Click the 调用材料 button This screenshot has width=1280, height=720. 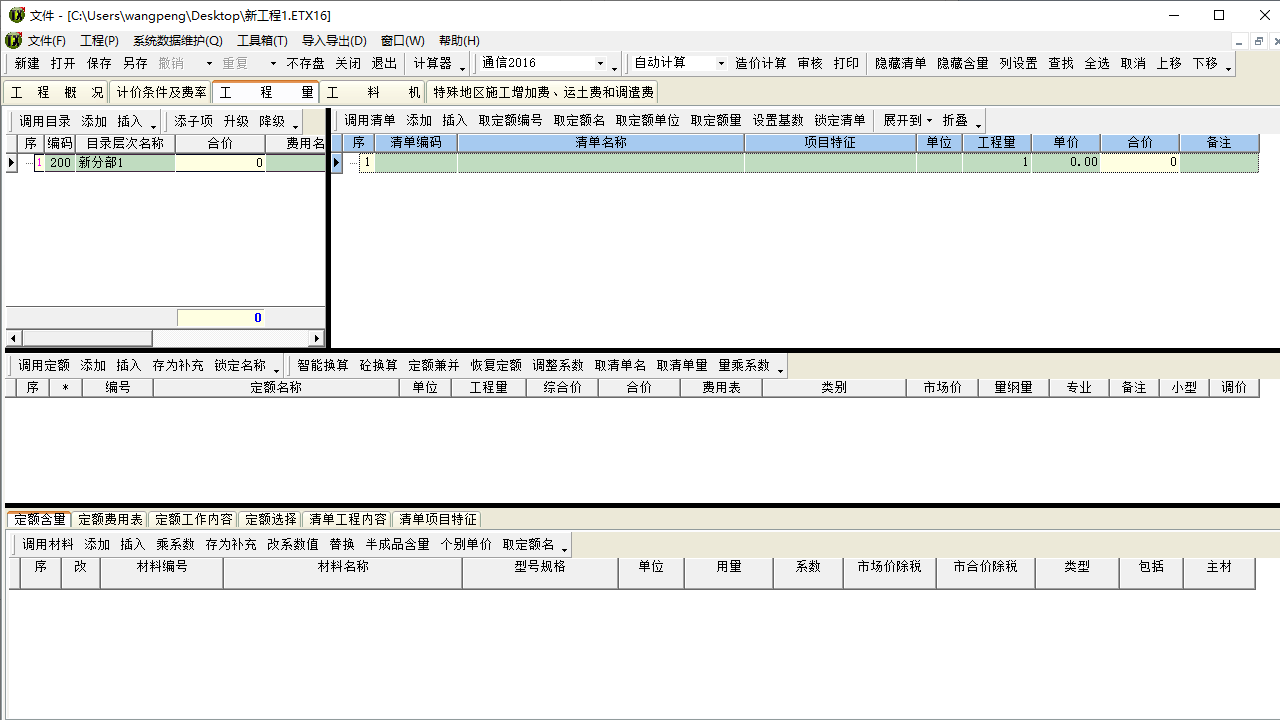tap(48, 545)
